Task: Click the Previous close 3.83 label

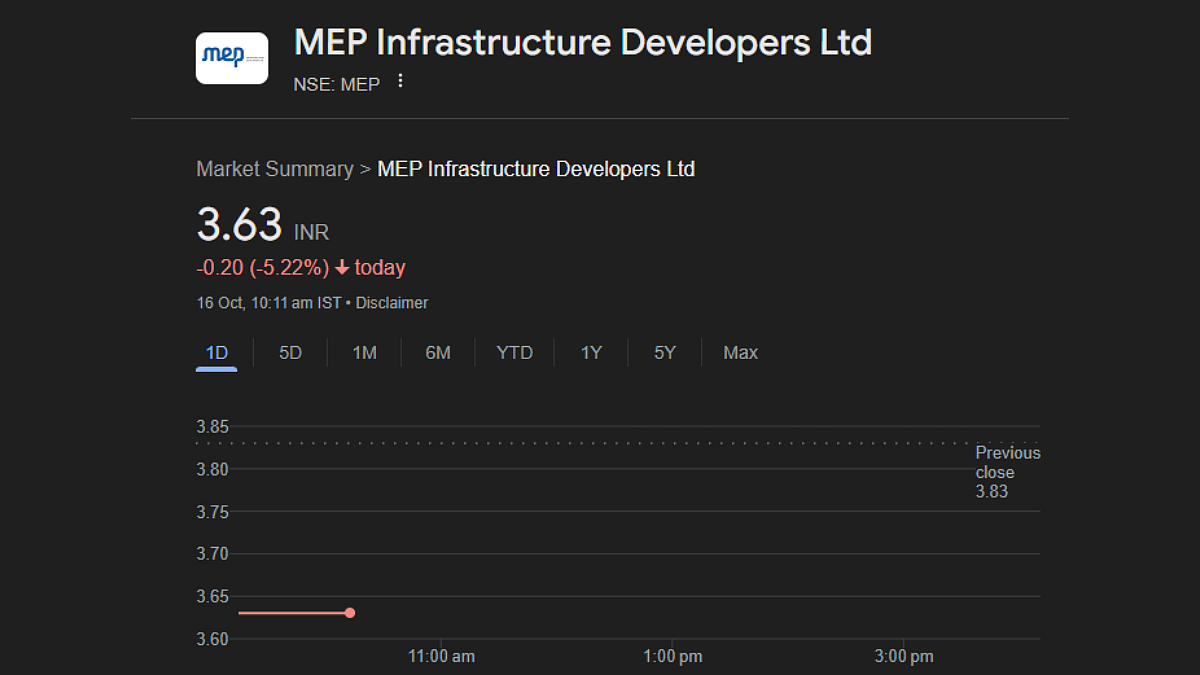Action: 1007,472
